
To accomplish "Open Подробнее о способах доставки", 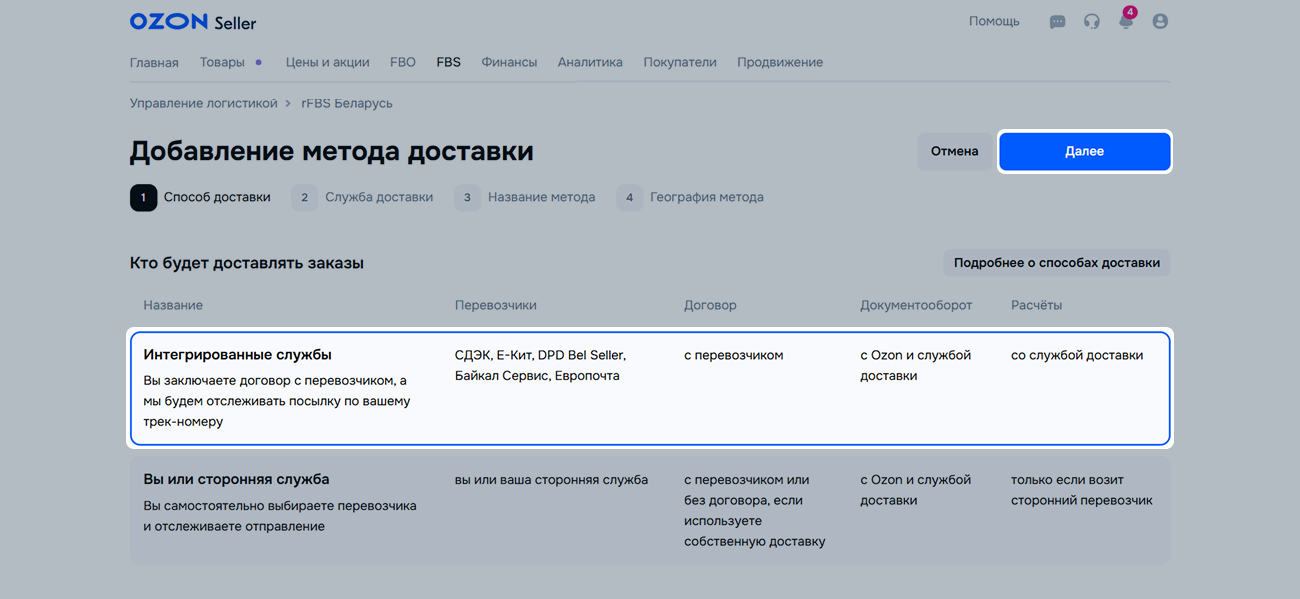I will coord(1056,263).
